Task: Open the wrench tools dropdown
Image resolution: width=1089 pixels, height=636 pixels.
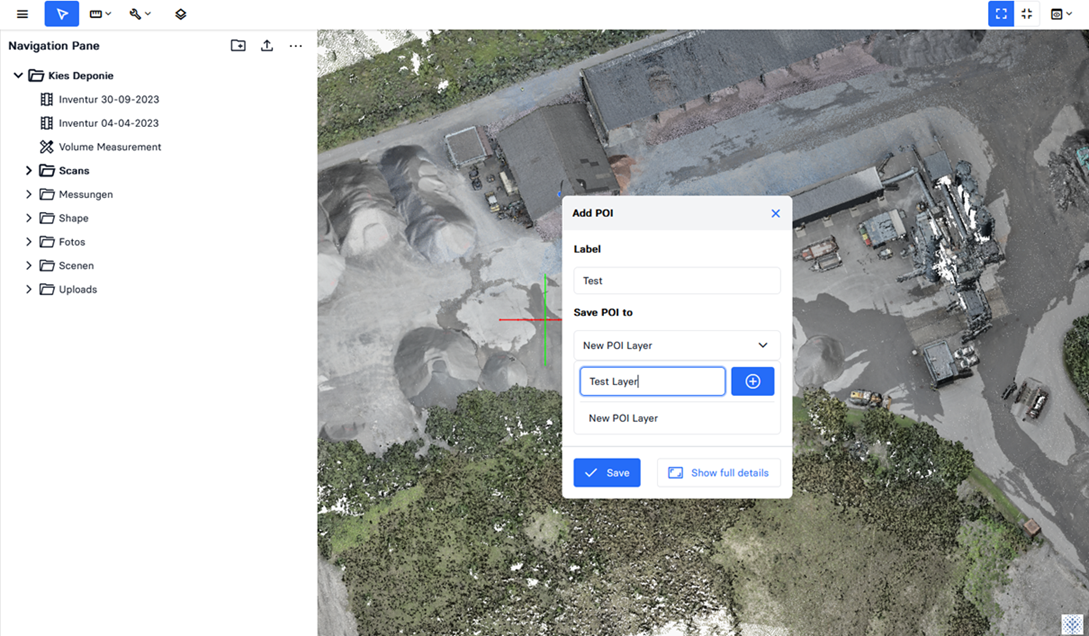Action: 140,14
